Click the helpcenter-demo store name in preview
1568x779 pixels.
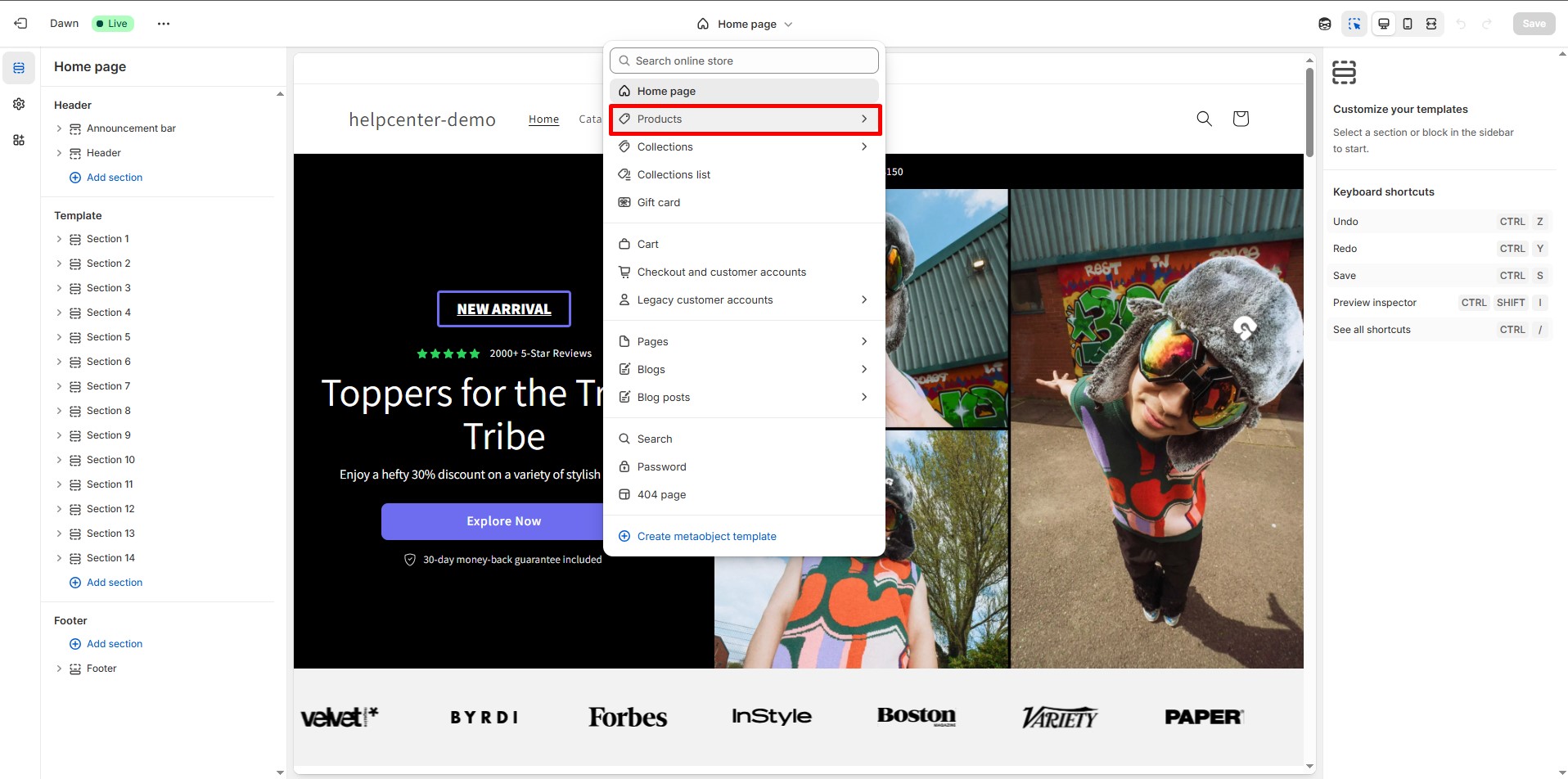pyautogui.click(x=422, y=119)
